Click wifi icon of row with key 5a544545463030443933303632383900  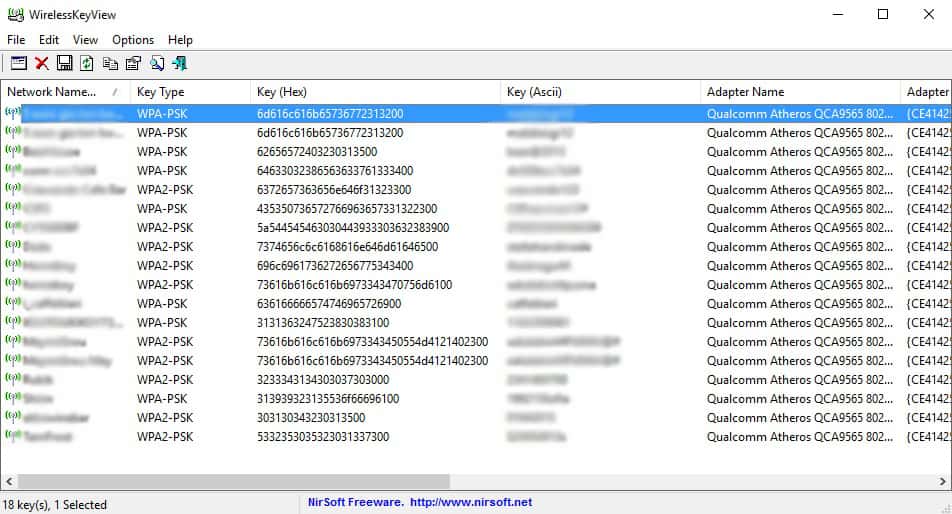click(13, 226)
